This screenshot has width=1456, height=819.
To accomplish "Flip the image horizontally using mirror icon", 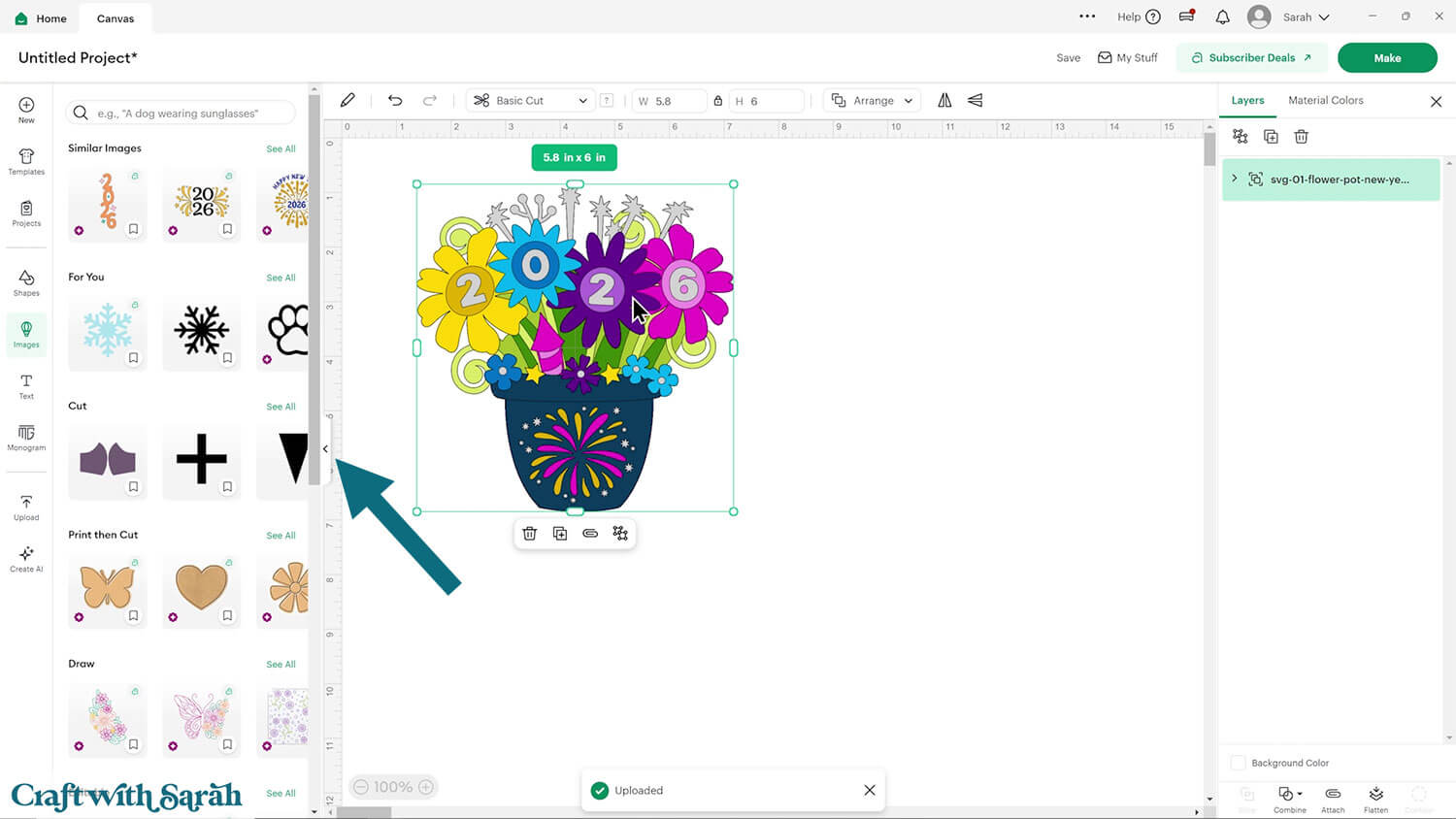I will 944,101.
